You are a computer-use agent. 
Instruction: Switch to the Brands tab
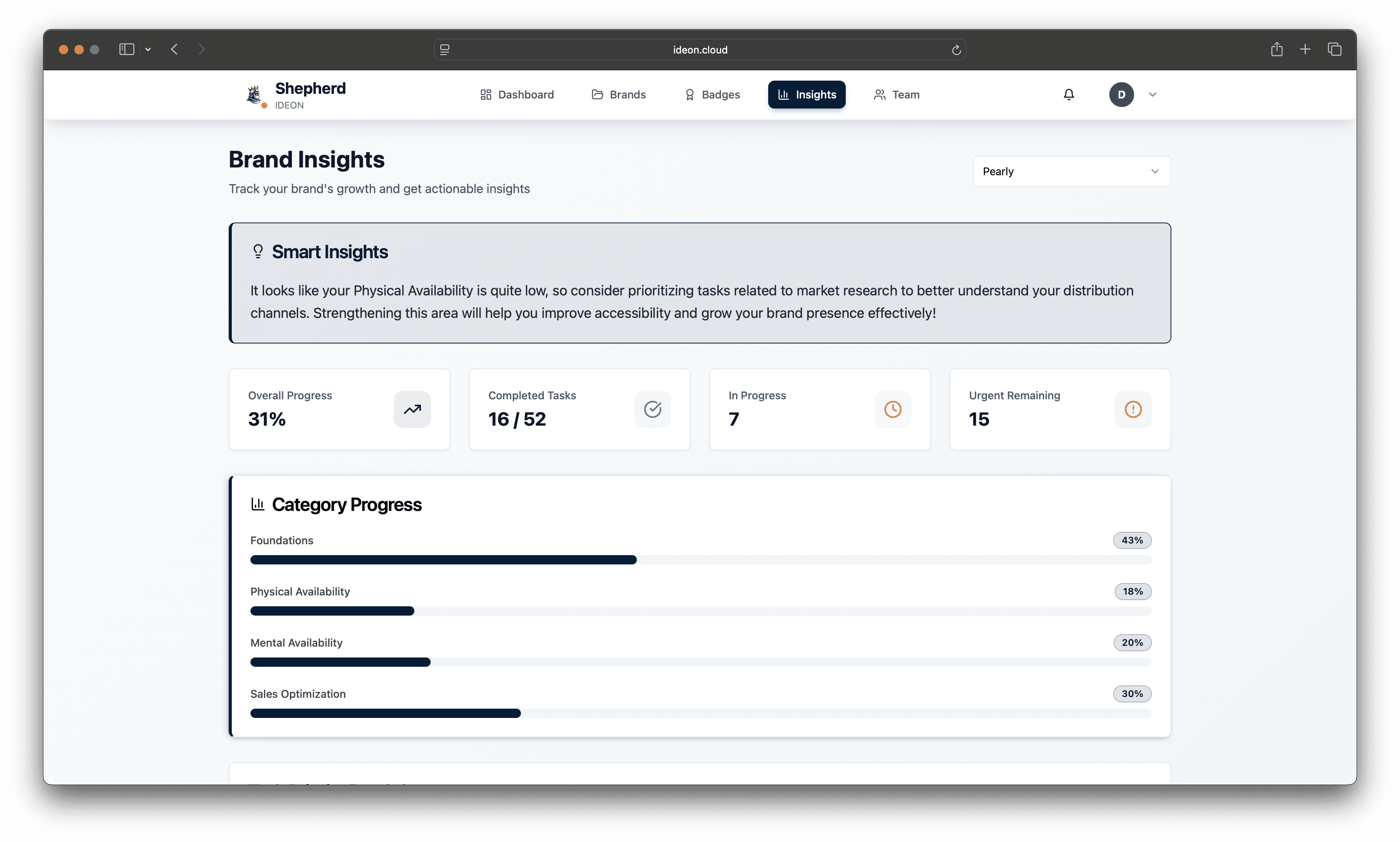pos(618,95)
